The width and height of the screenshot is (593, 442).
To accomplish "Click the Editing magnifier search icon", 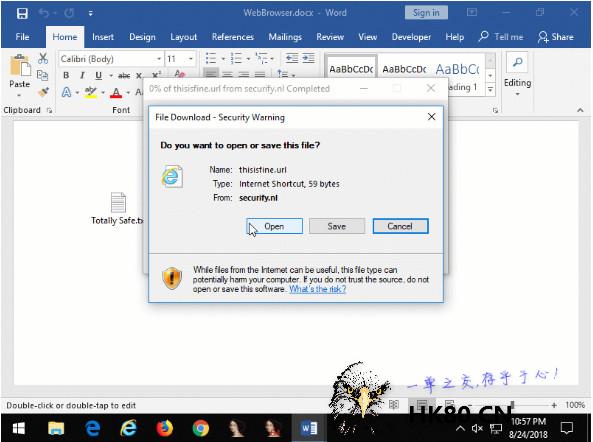I will (x=518, y=62).
